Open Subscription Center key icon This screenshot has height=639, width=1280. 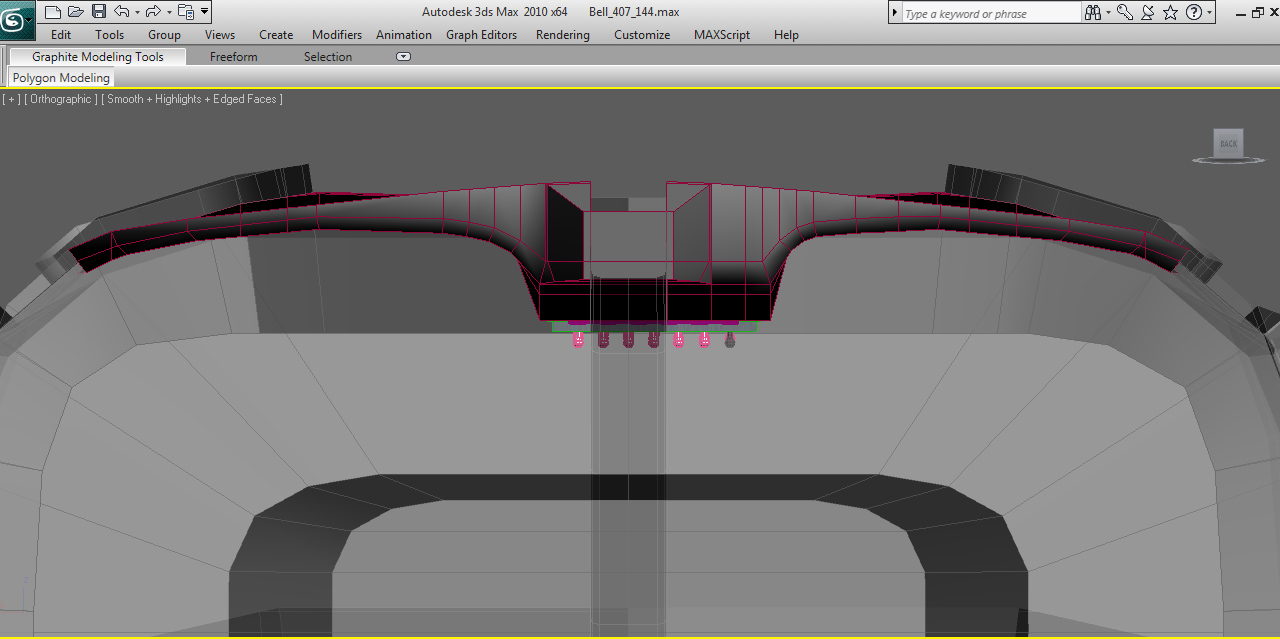click(1125, 13)
